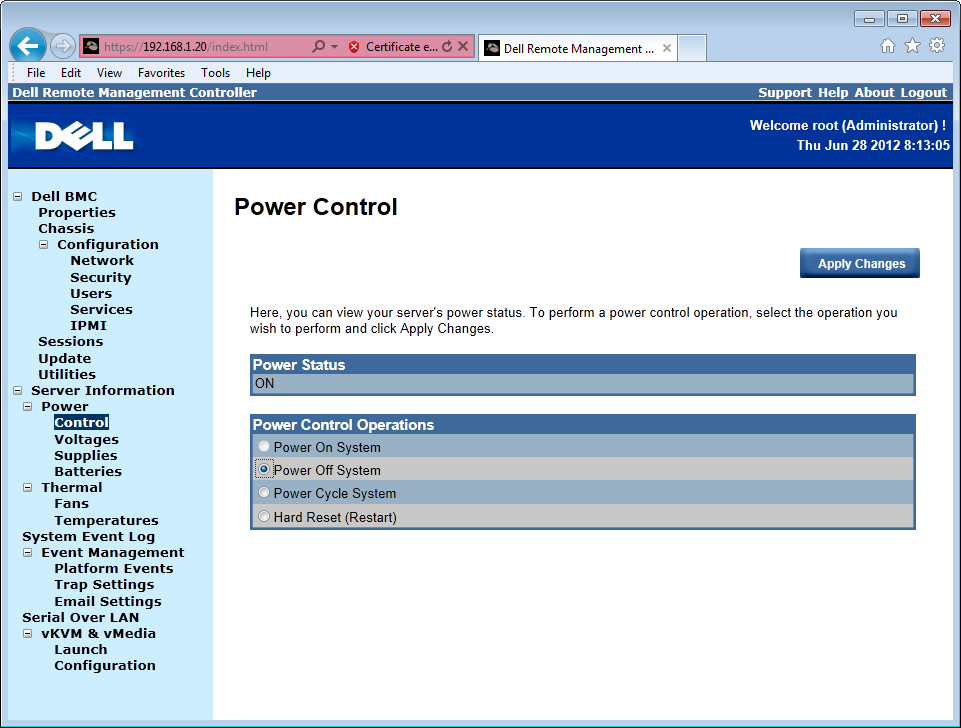961x728 pixels.
Task: Open browser Tools gear icon
Action: point(937,46)
